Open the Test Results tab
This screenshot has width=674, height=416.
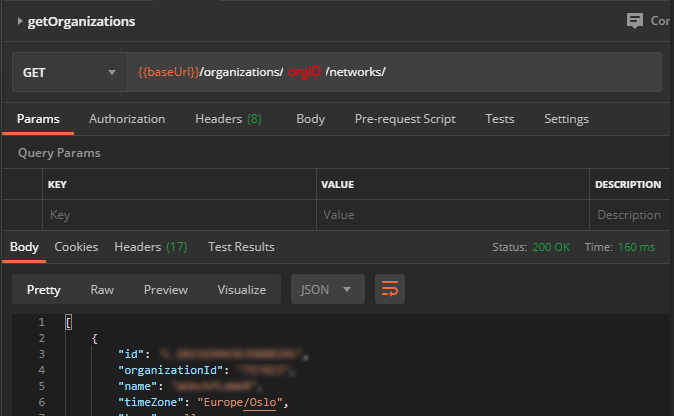click(241, 247)
